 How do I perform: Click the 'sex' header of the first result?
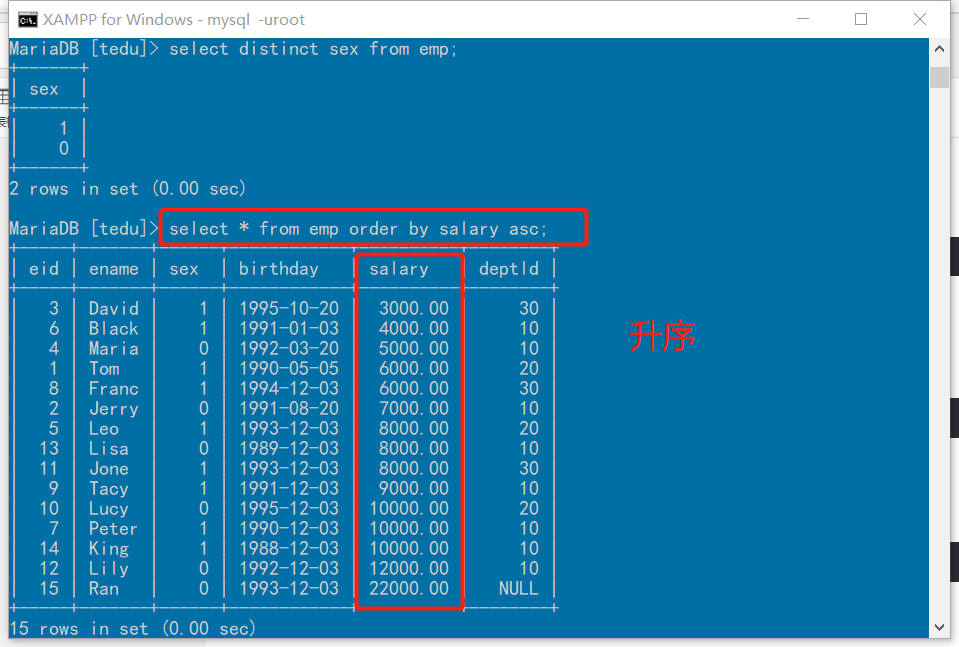click(x=44, y=89)
